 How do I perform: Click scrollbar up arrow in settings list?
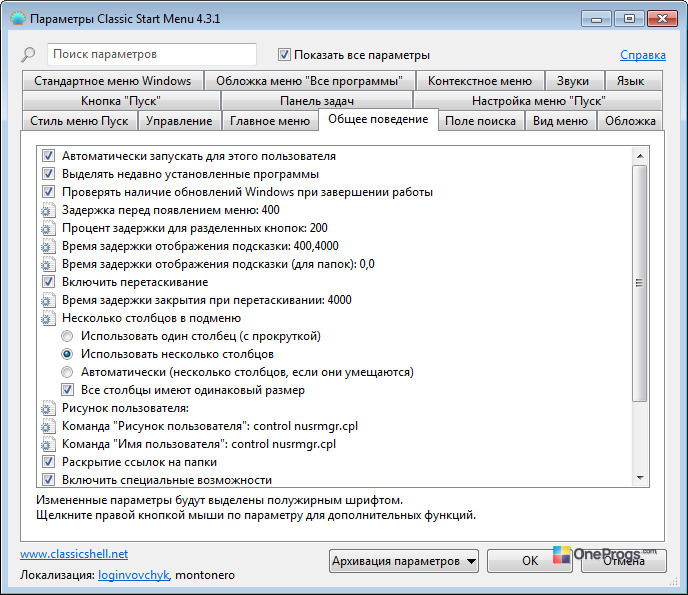[640, 156]
